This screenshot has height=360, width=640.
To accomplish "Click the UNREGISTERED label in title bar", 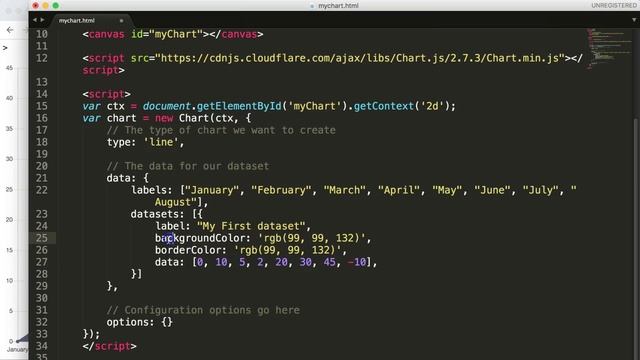I will 613,5.
